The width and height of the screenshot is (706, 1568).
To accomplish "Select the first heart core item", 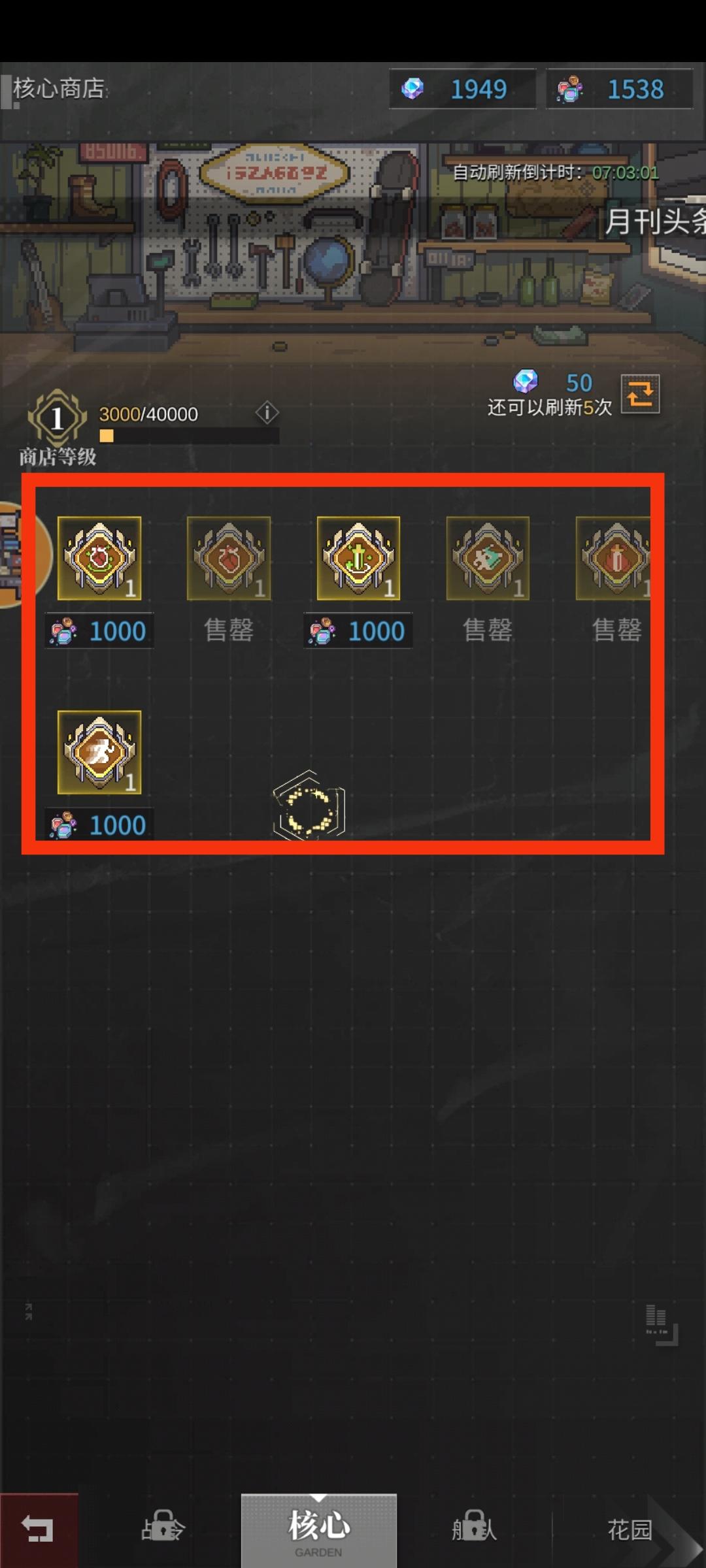I will [x=99, y=558].
